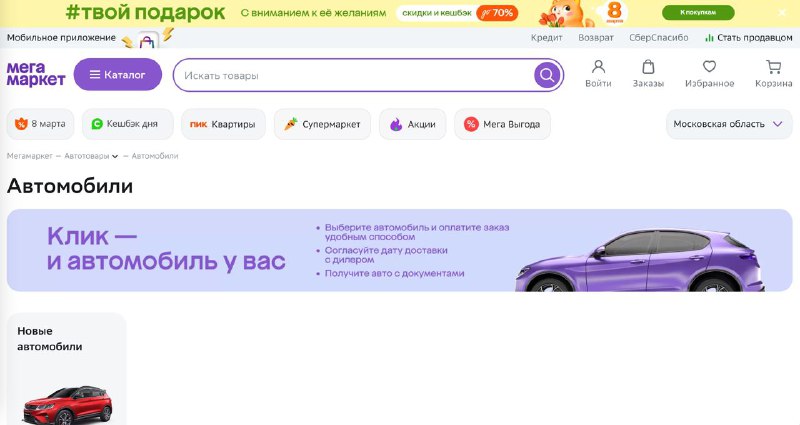Viewport: 800px width, 425px height.
Task: Click the Автомобили page heading
Action: pyautogui.click(x=70, y=186)
